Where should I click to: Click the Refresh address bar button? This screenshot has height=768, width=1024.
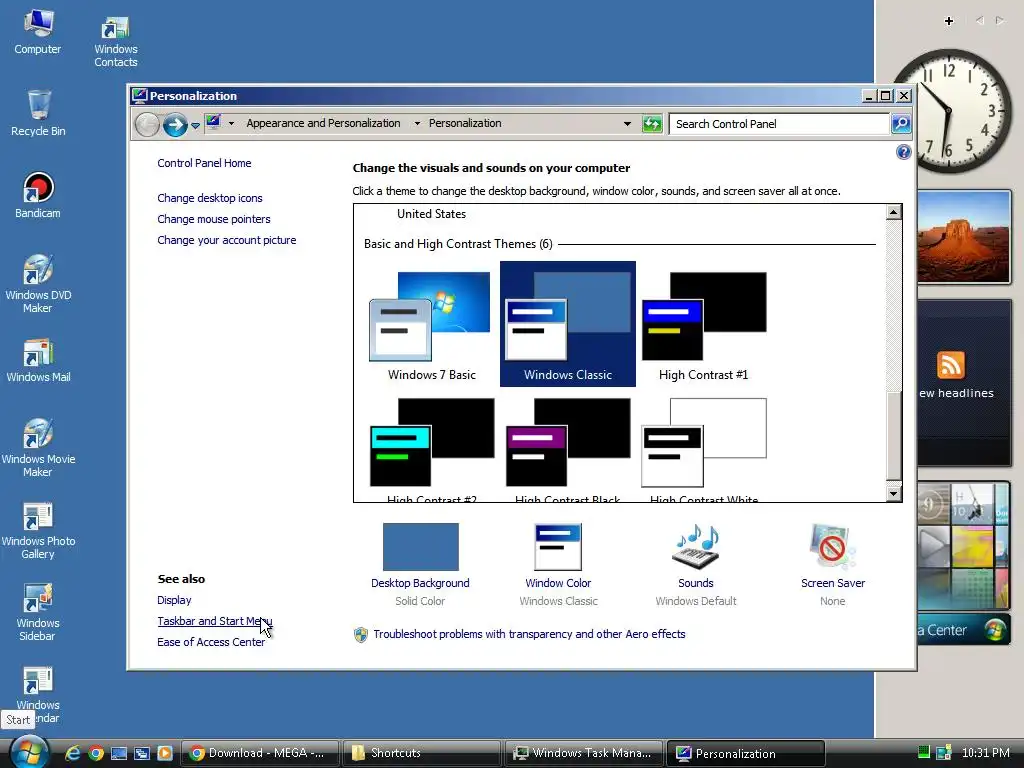coord(652,123)
